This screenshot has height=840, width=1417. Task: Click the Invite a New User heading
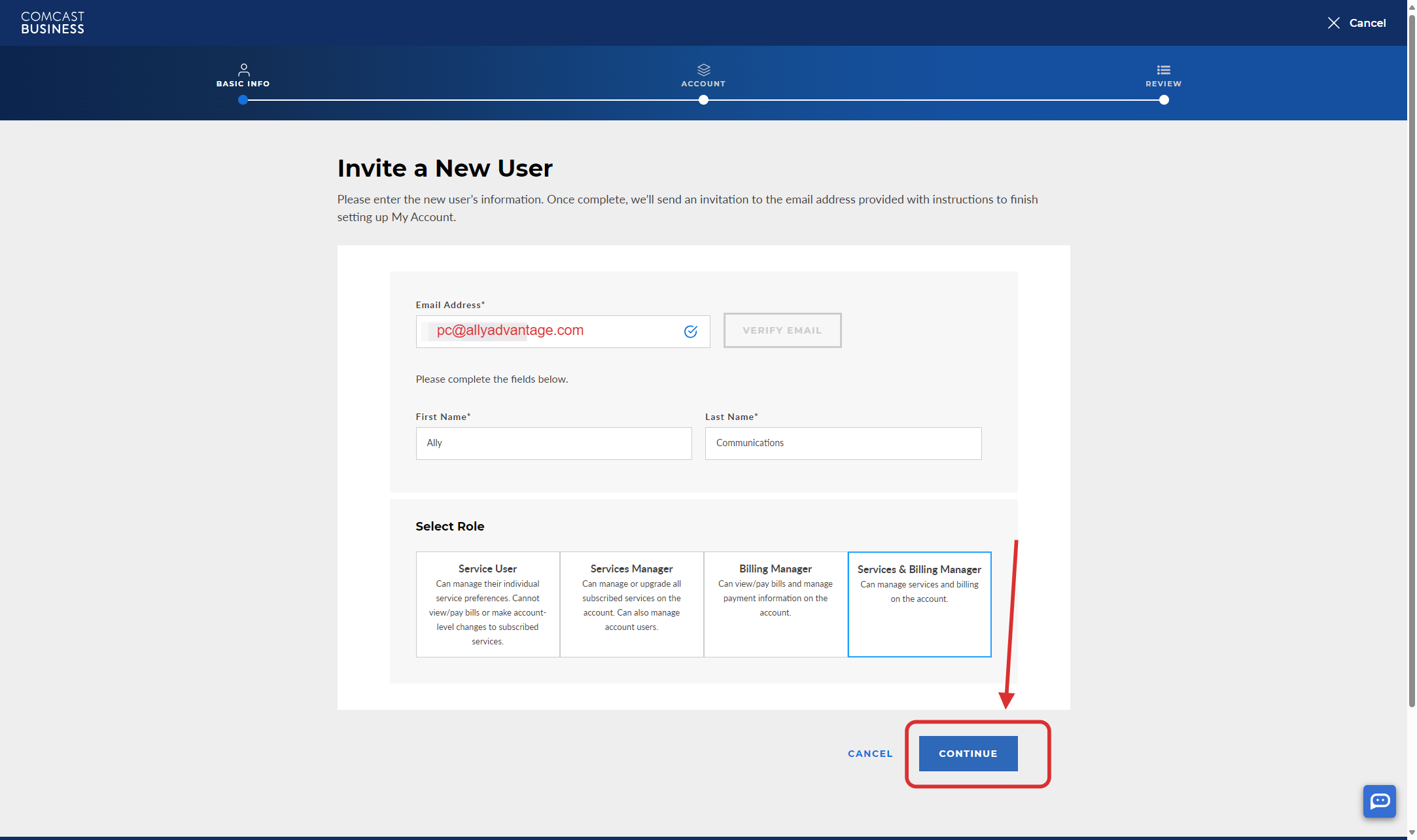click(x=445, y=168)
